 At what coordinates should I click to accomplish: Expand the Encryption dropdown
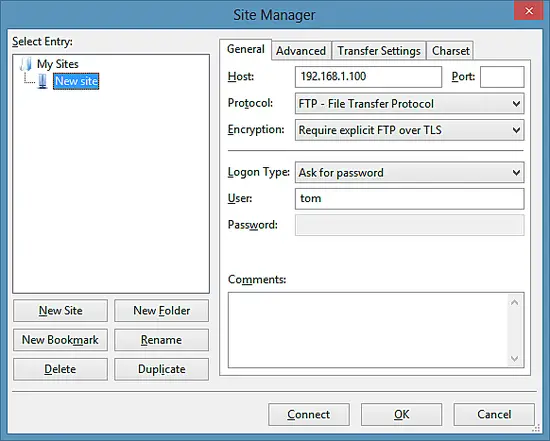tap(409, 130)
